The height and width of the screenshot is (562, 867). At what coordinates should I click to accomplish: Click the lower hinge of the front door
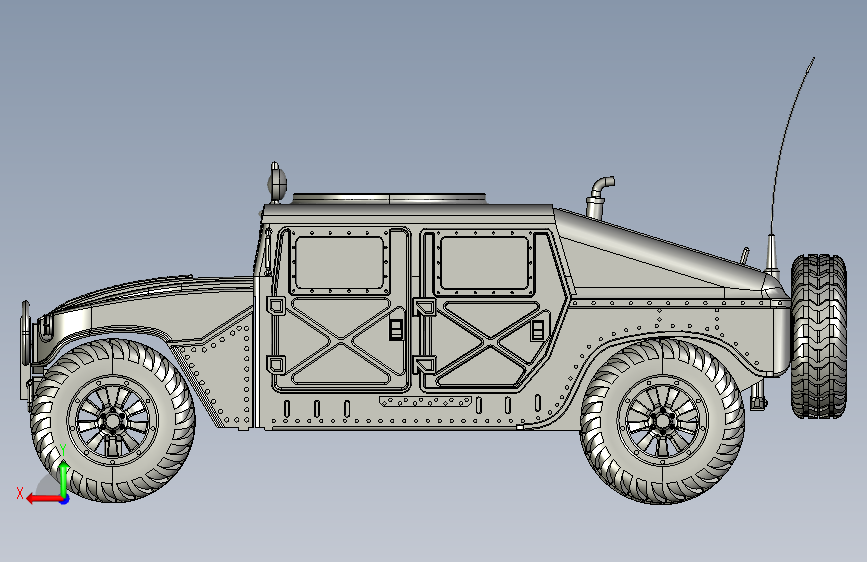[276, 365]
